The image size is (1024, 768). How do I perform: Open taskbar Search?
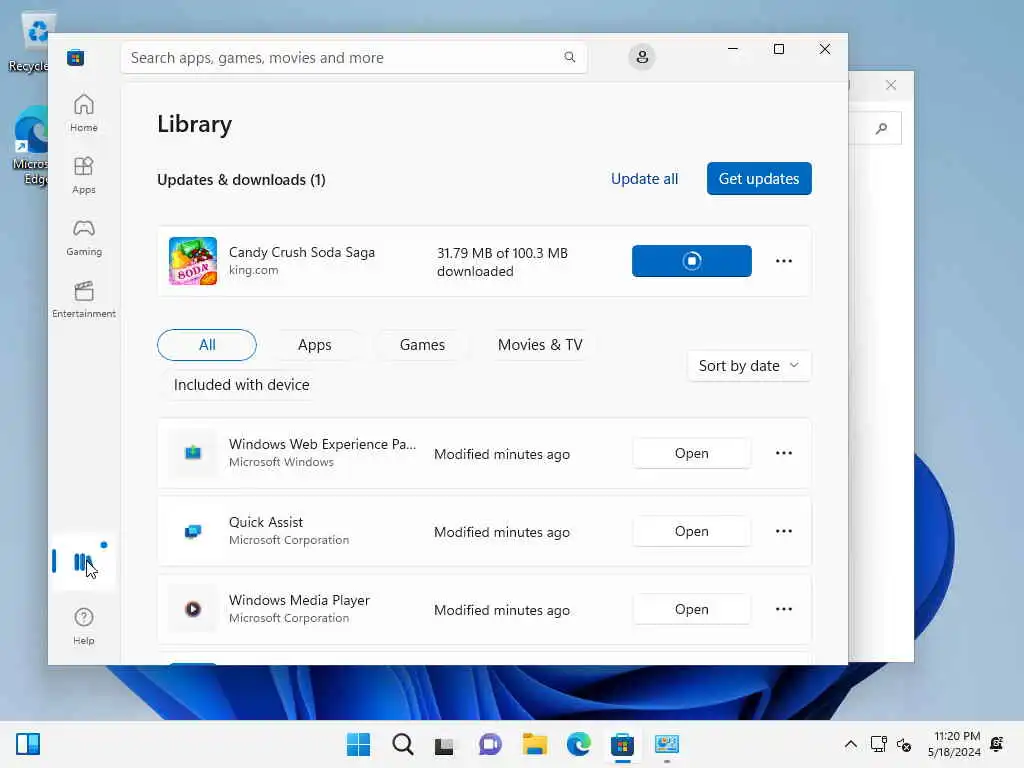click(x=402, y=744)
